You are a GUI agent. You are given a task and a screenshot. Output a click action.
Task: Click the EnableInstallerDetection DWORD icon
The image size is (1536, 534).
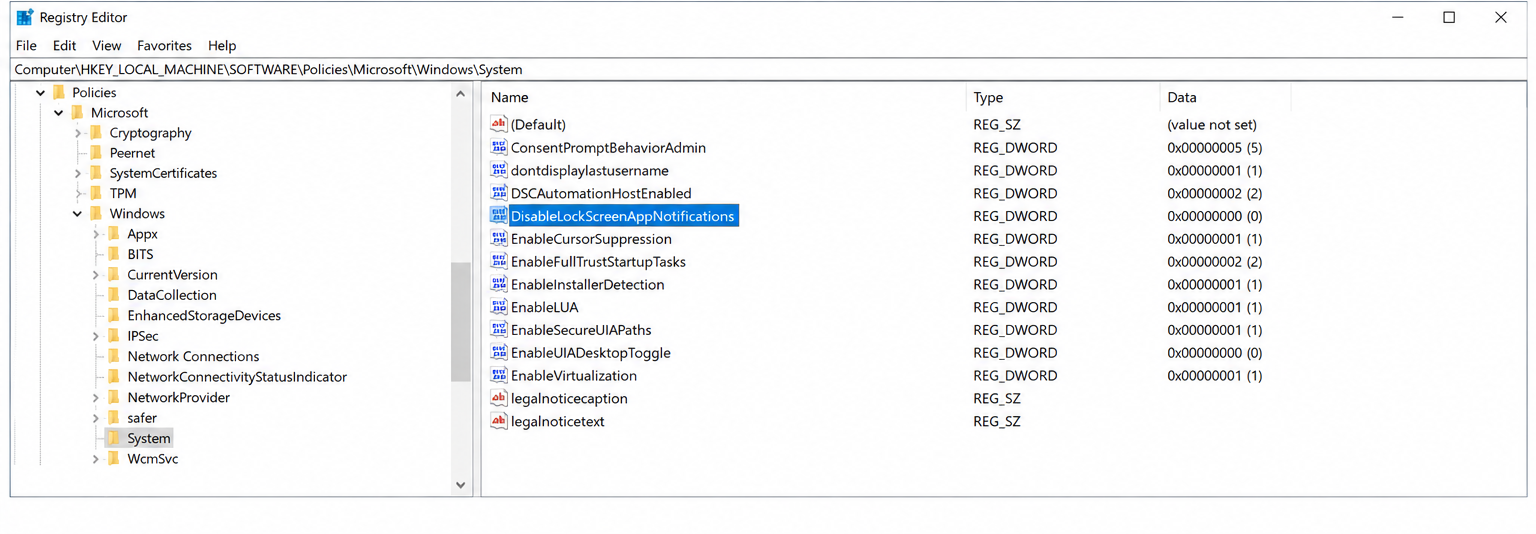tap(499, 284)
